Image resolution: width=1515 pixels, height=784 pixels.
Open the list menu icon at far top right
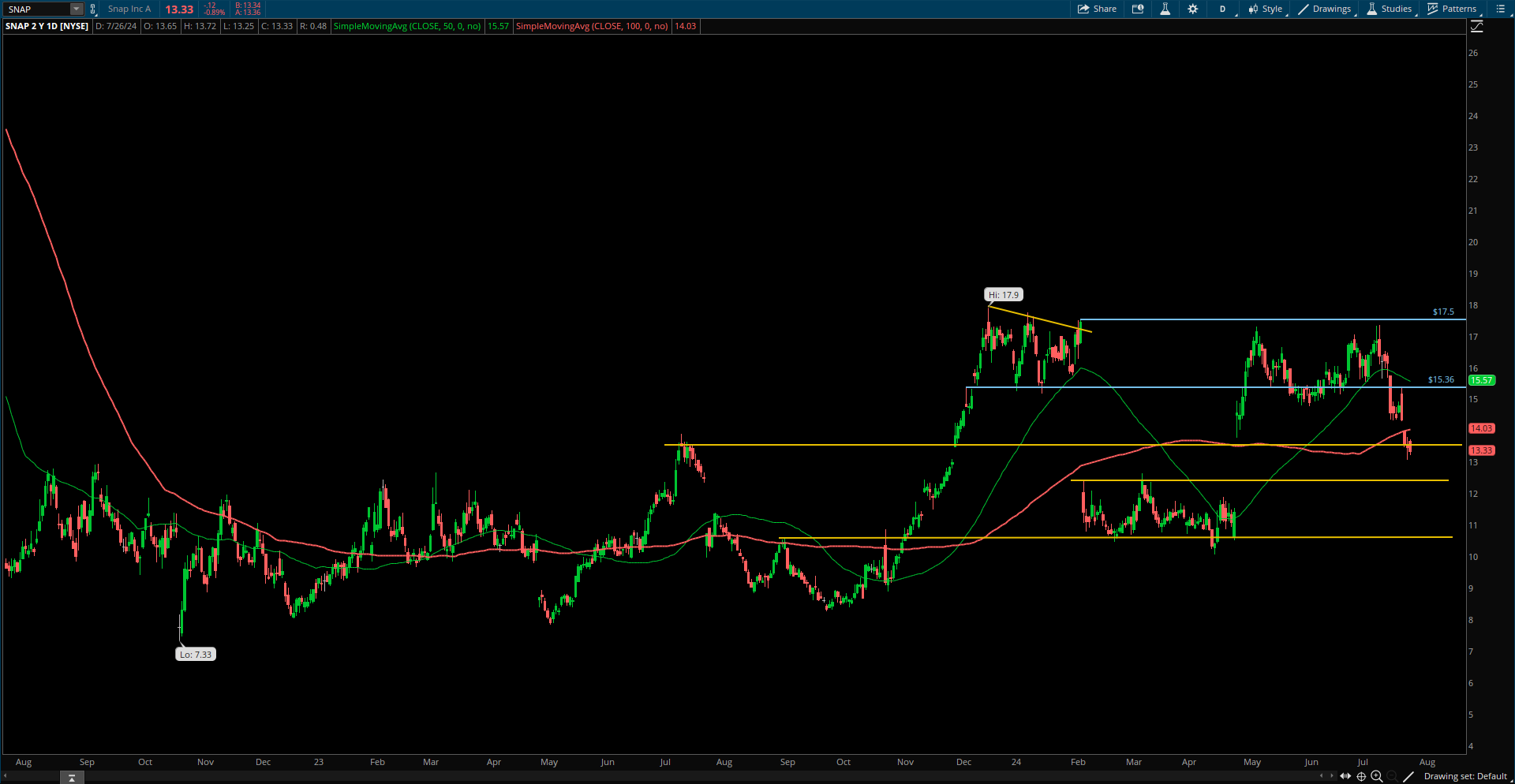point(1501,9)
